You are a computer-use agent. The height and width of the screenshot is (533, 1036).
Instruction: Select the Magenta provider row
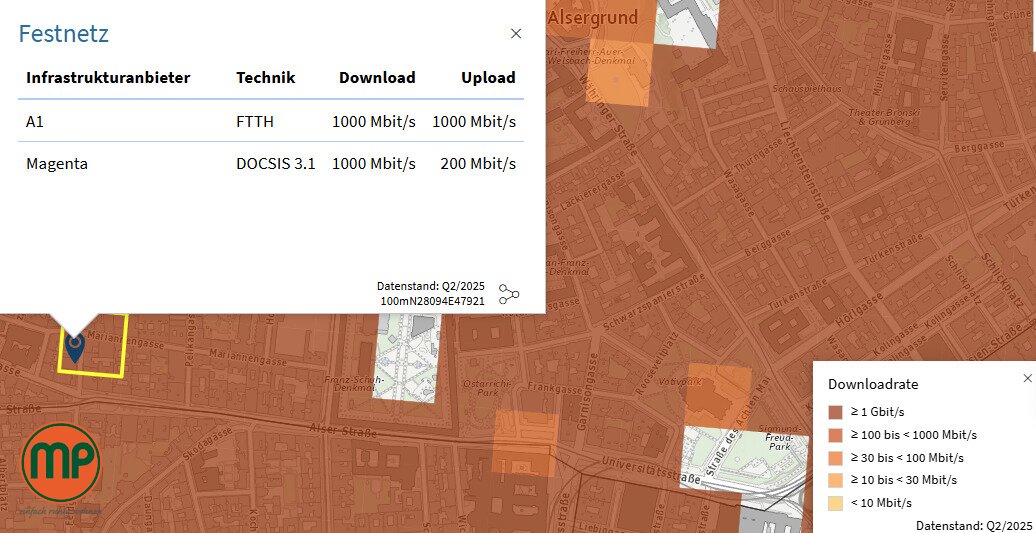[x=270, y=163]
